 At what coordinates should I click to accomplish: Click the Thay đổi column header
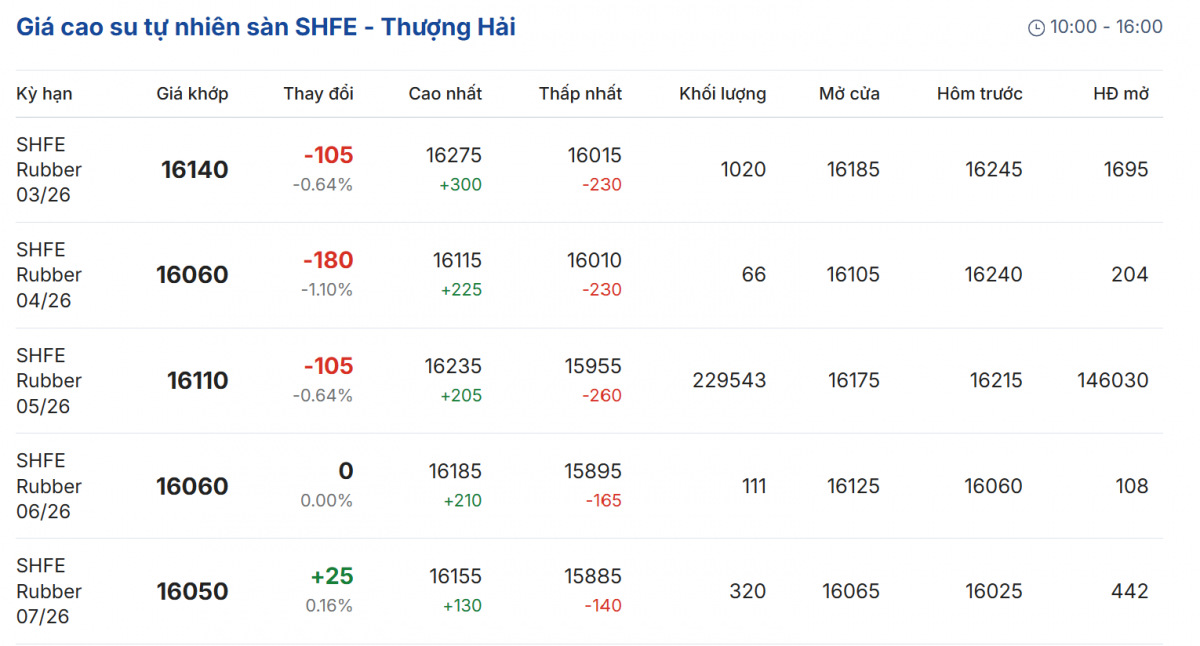click(x=318, y=94)
